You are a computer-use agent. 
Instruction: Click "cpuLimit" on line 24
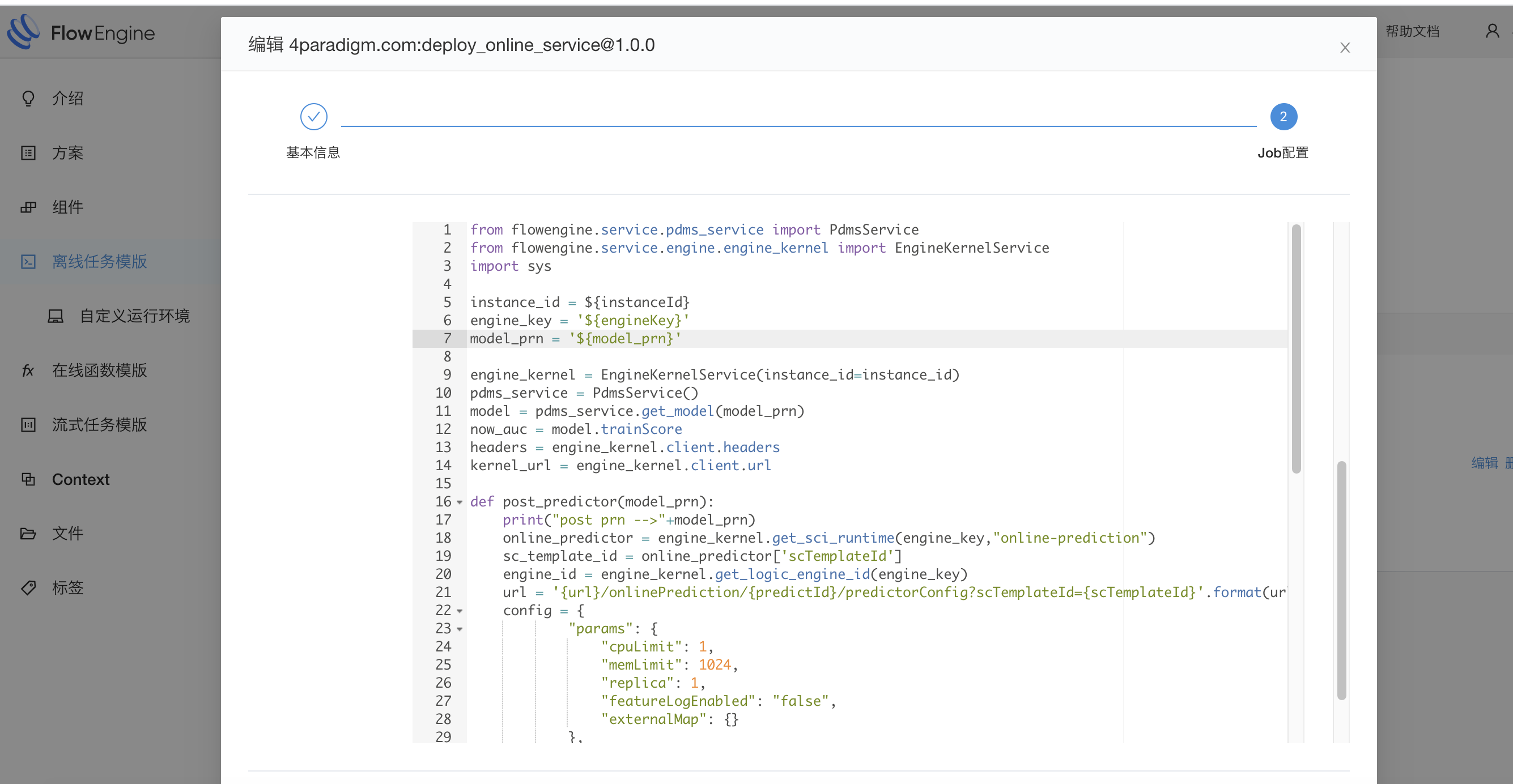coord(641,647)
